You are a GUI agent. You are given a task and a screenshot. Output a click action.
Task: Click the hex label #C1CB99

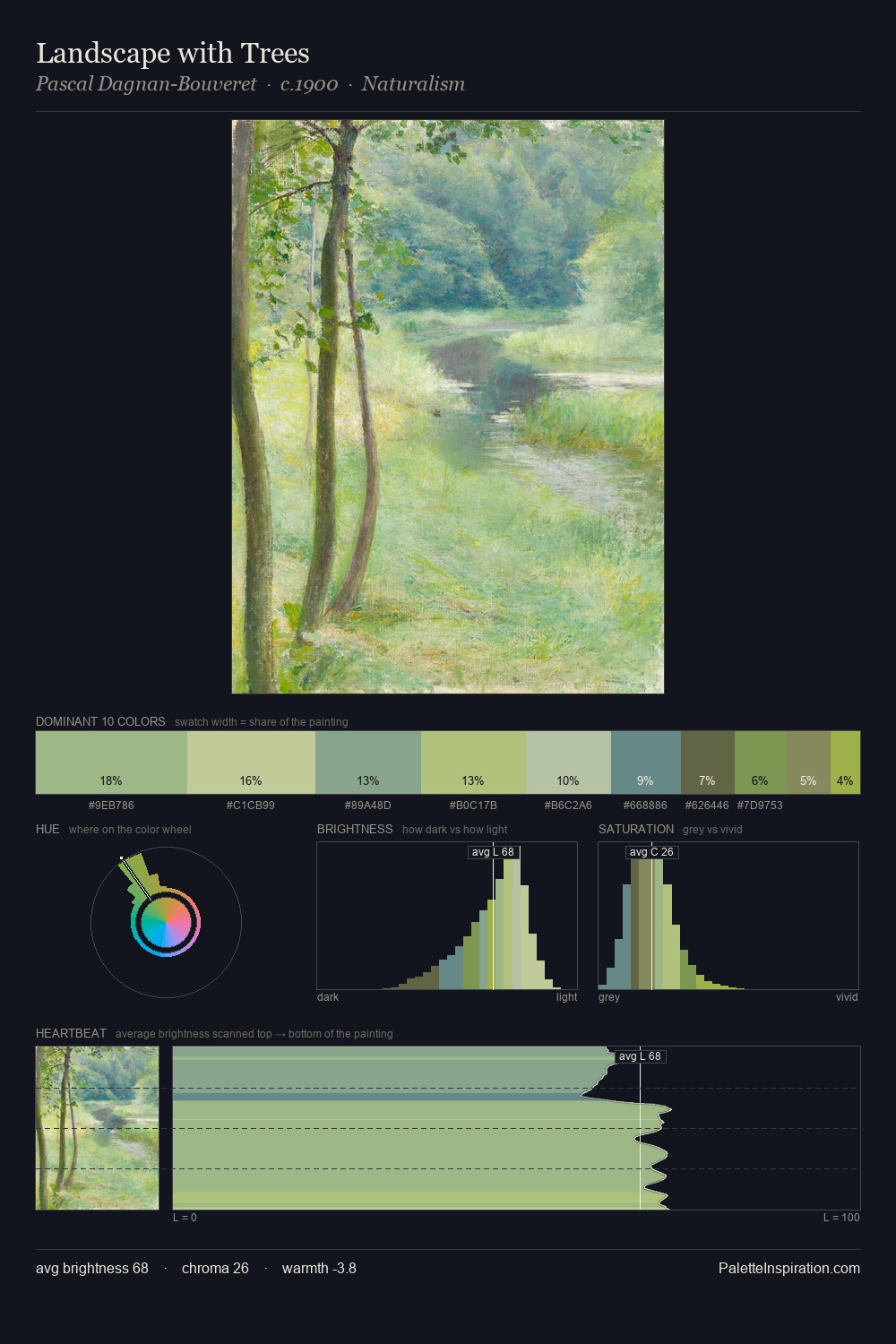[251, 806]
